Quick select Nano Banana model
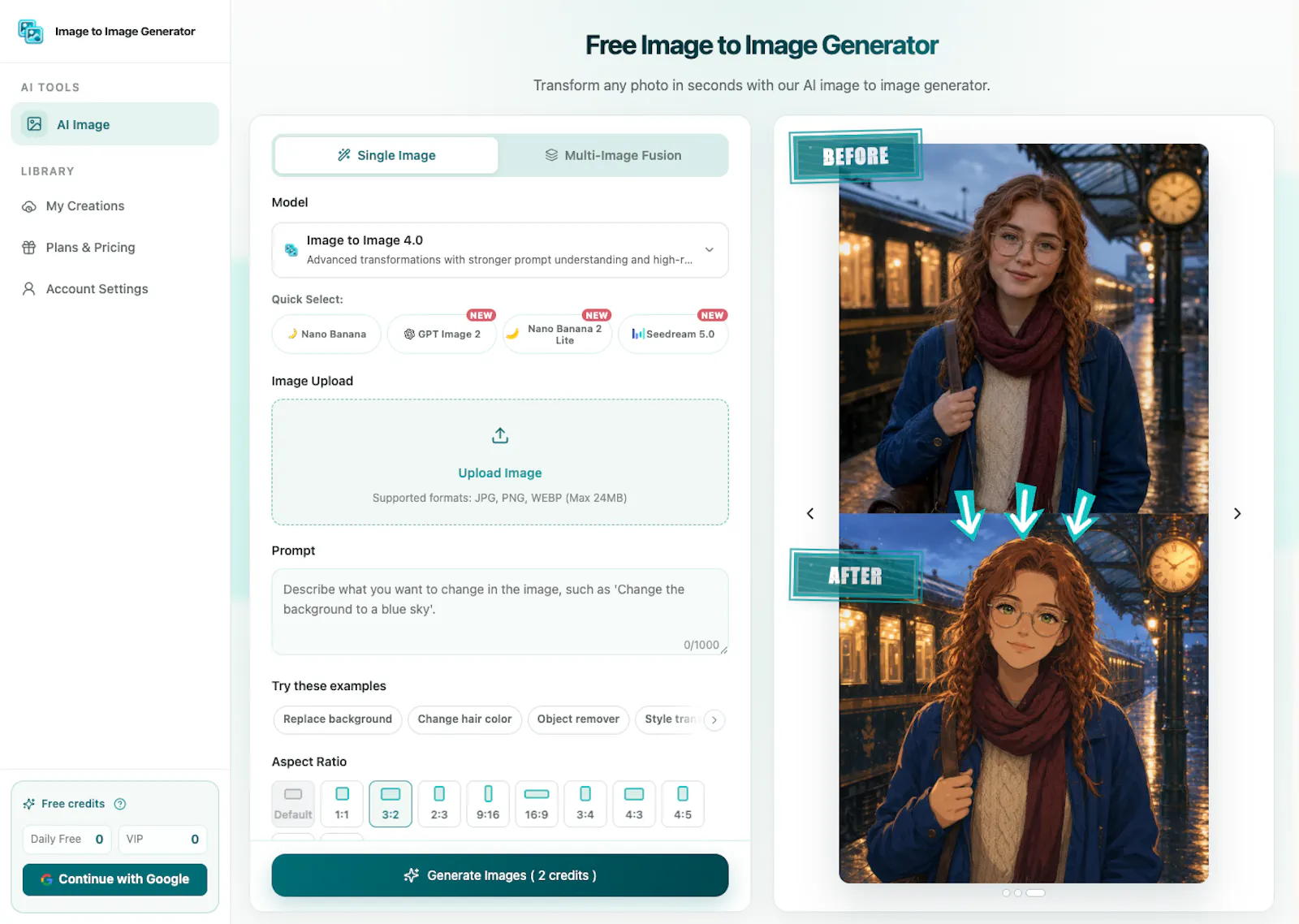Viewport: 1299px width, 924px height. point(326,334)
